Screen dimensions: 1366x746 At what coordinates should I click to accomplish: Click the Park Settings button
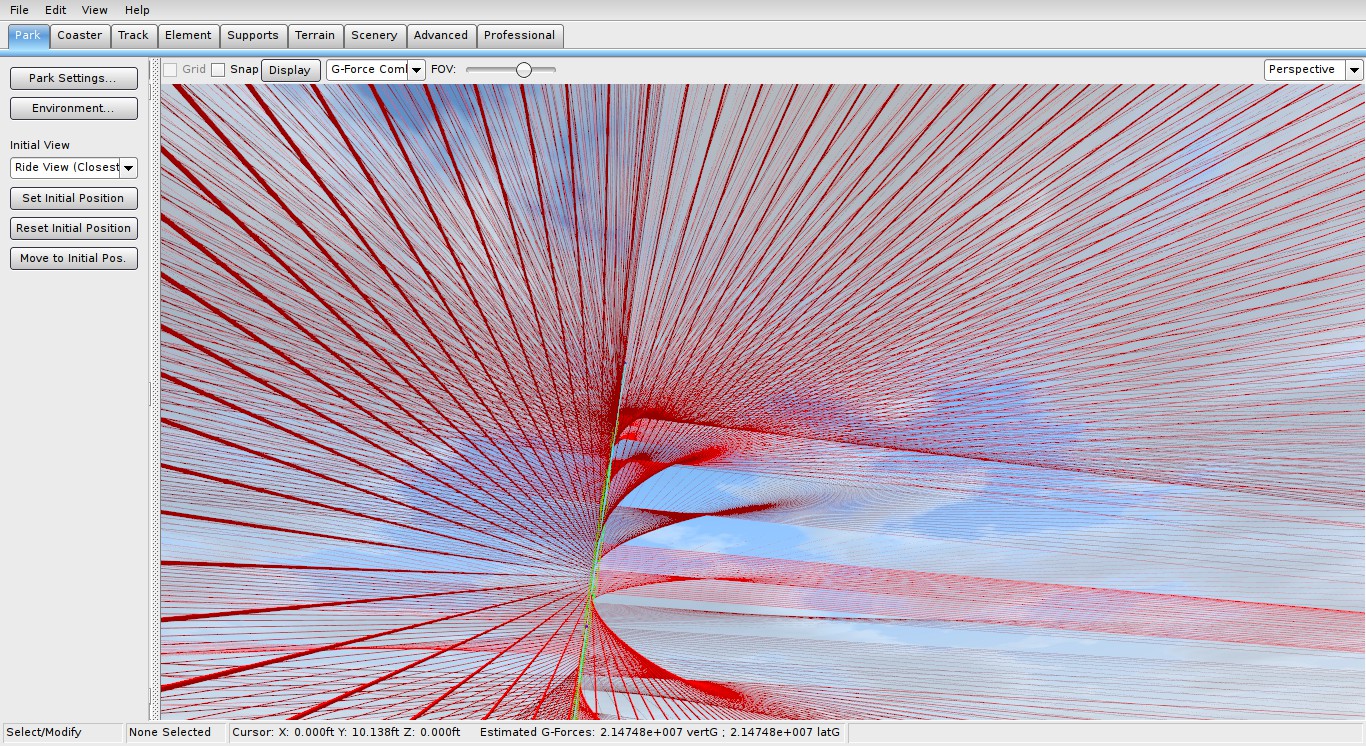[74, 78]
